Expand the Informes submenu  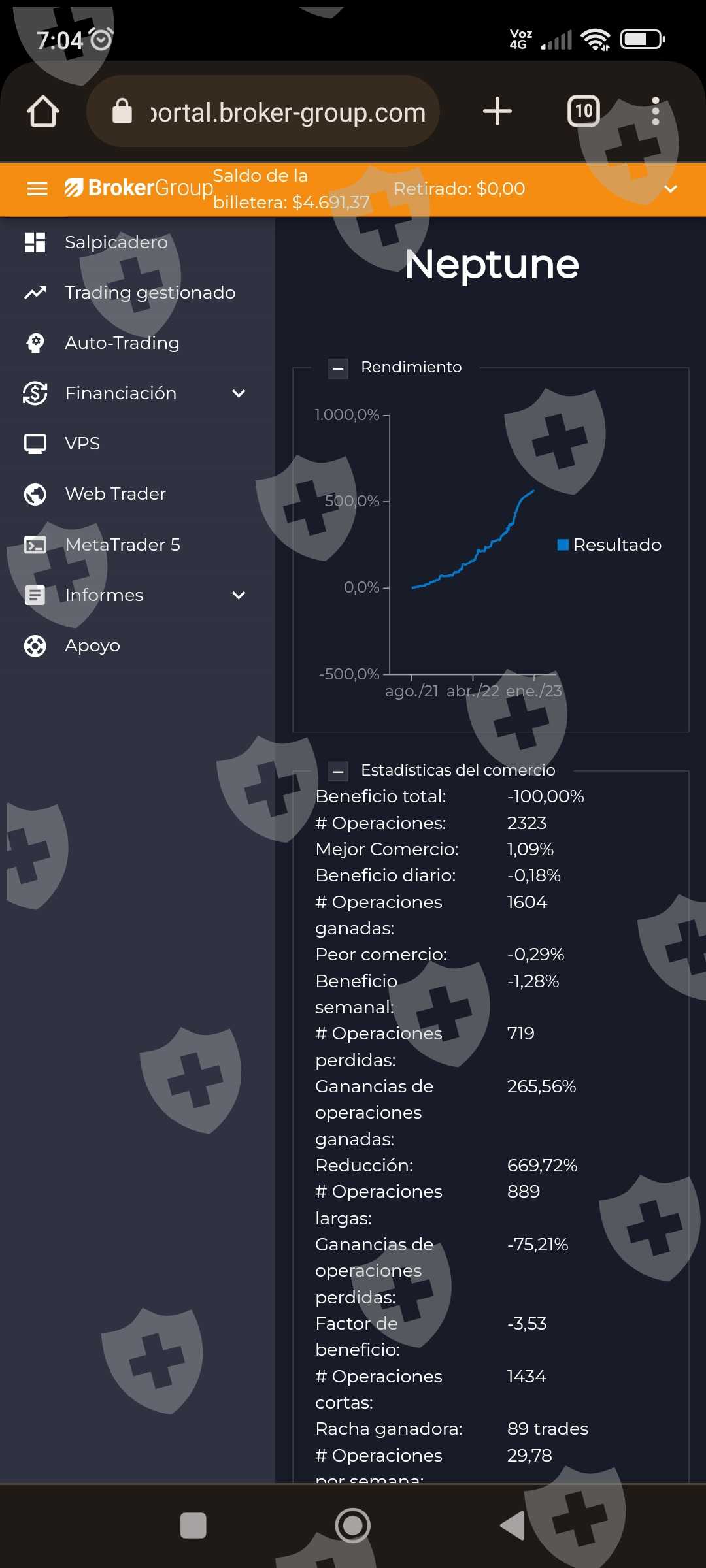coord(239,595)
